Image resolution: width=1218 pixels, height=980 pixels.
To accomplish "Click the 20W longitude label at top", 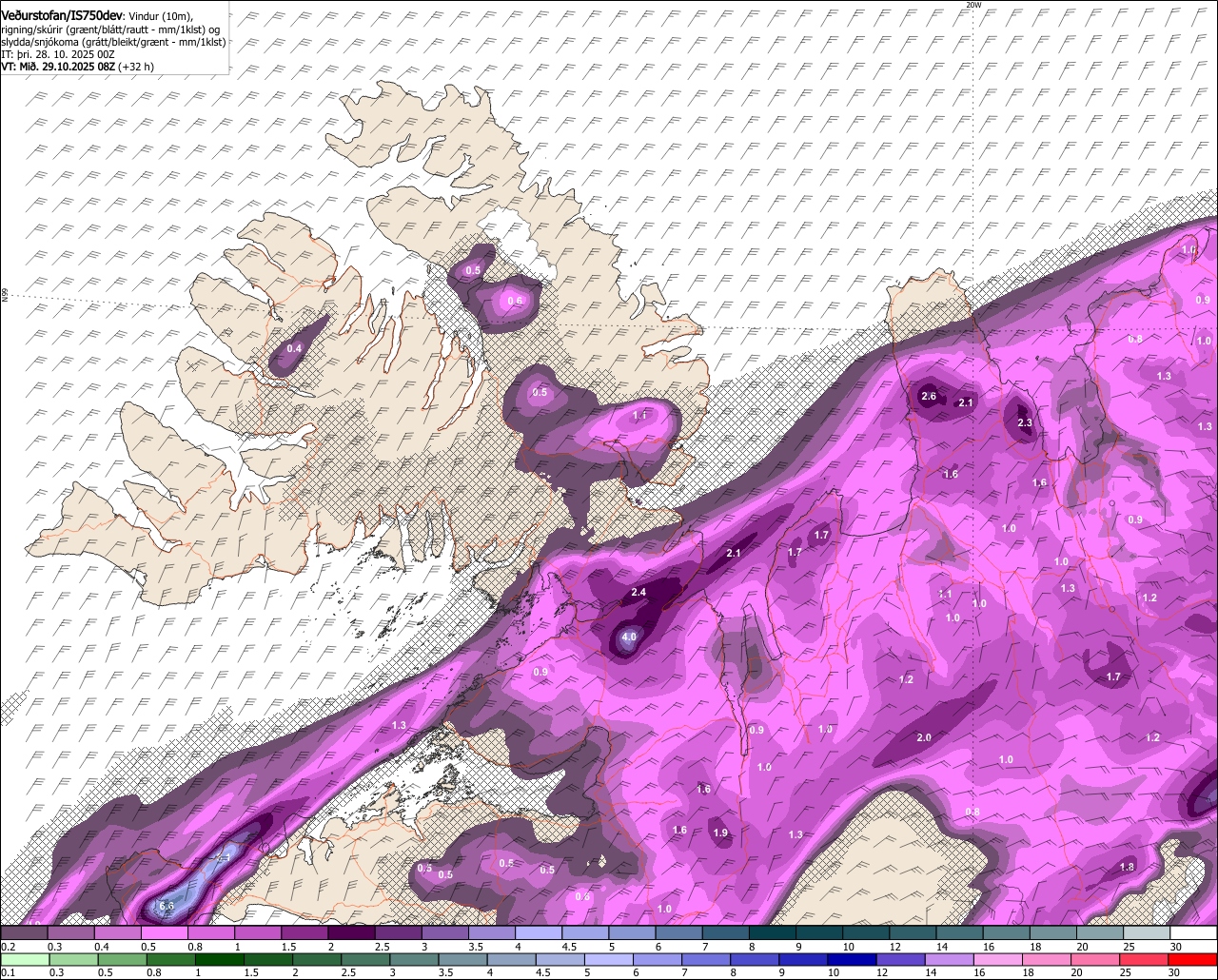I will pyautogui.click(x=972, y=5).
